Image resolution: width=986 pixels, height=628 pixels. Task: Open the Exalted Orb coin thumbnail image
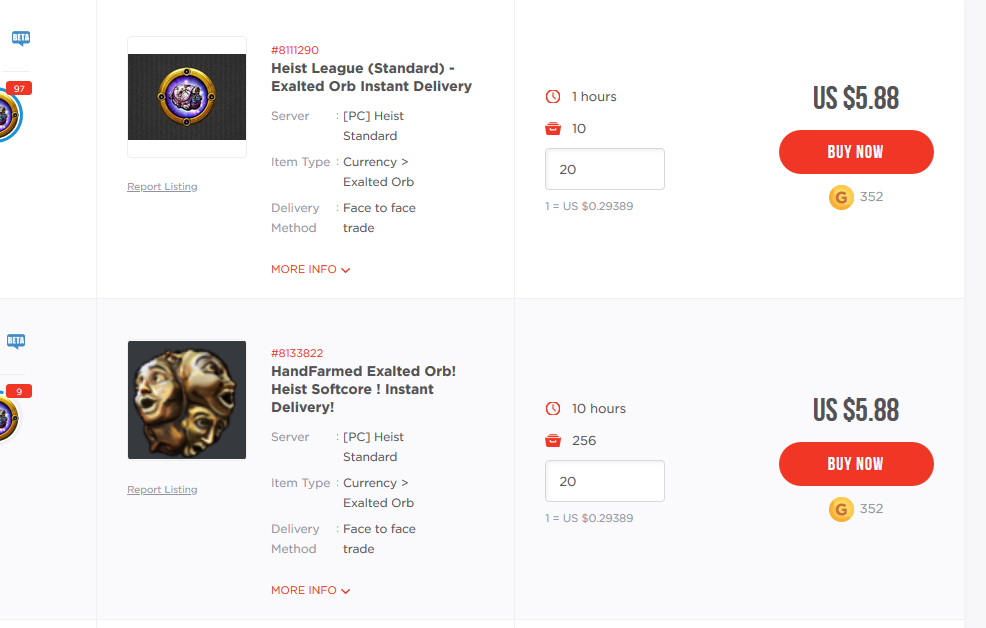187,96
